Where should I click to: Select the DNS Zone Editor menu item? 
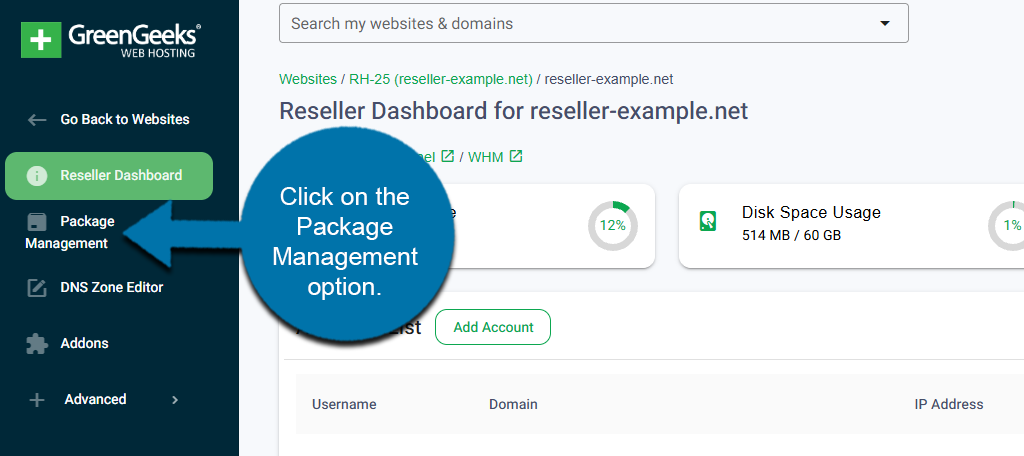click(x=111, y=288)
